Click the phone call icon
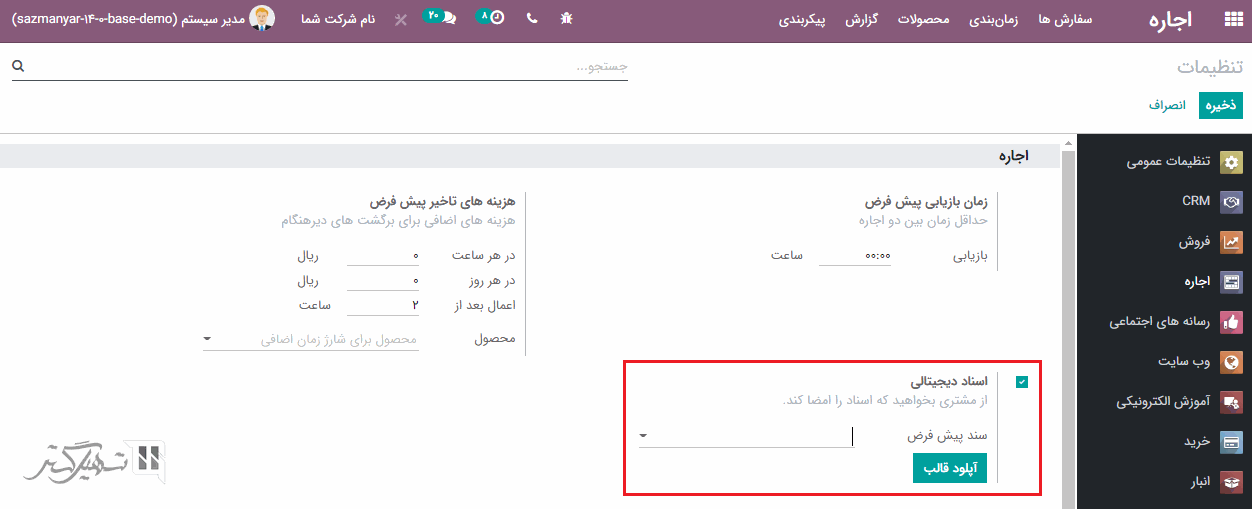The height and width of the screenshot is (509, 1252). [x=531, y=19]
